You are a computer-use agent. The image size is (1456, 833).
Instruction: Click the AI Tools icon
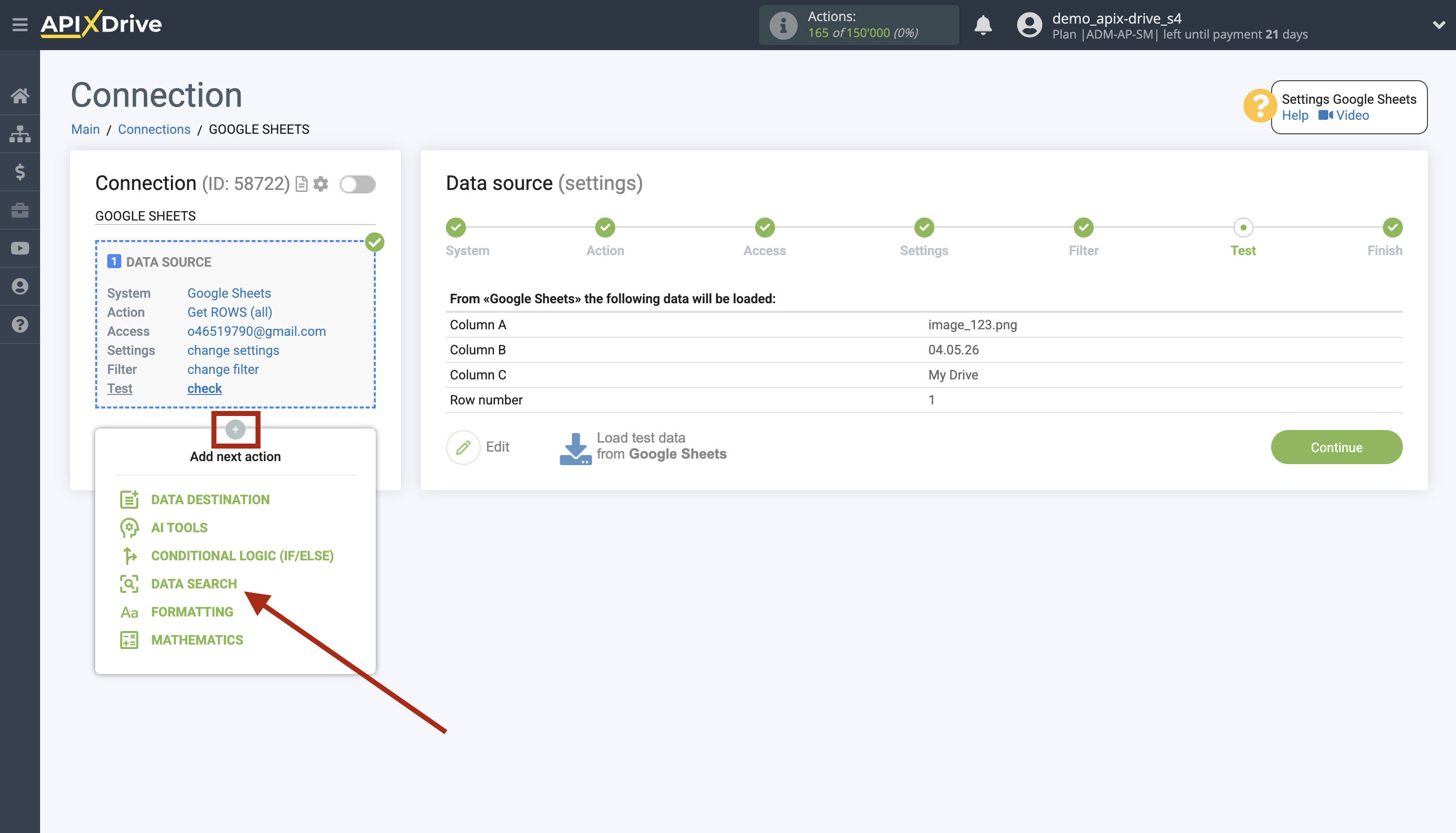pos(129,527)
